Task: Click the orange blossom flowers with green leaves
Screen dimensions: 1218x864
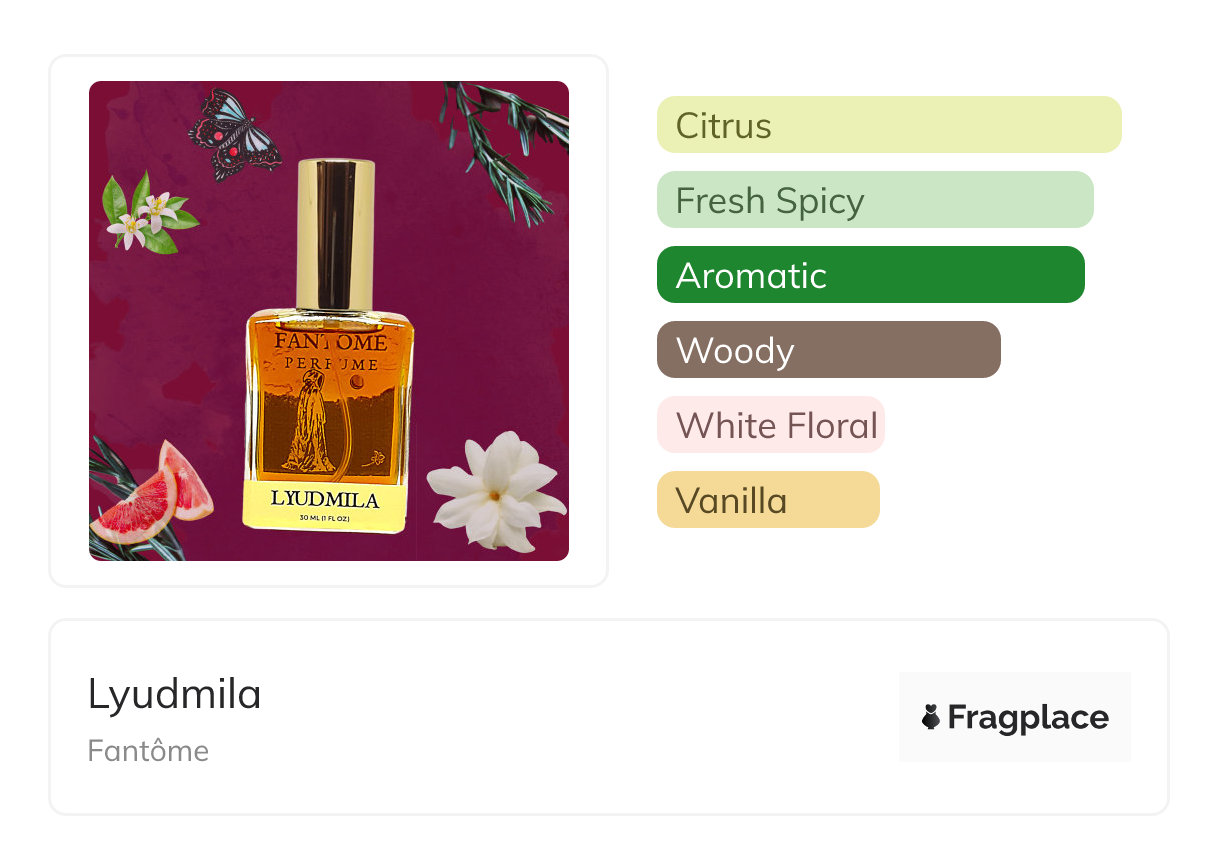Action: 148,215
